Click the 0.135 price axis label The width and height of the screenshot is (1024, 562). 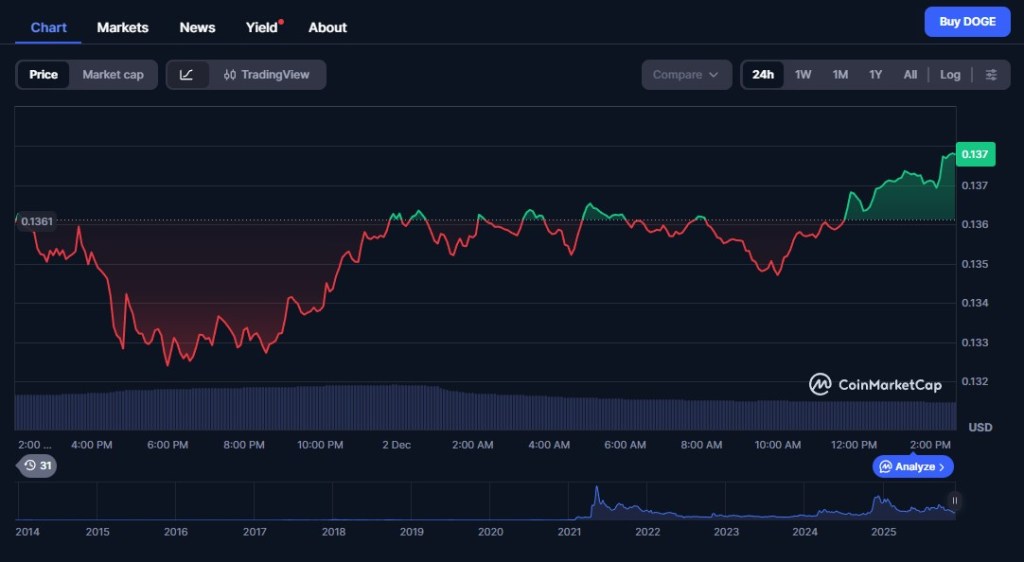pyautogui.click(x=975, y=264)
